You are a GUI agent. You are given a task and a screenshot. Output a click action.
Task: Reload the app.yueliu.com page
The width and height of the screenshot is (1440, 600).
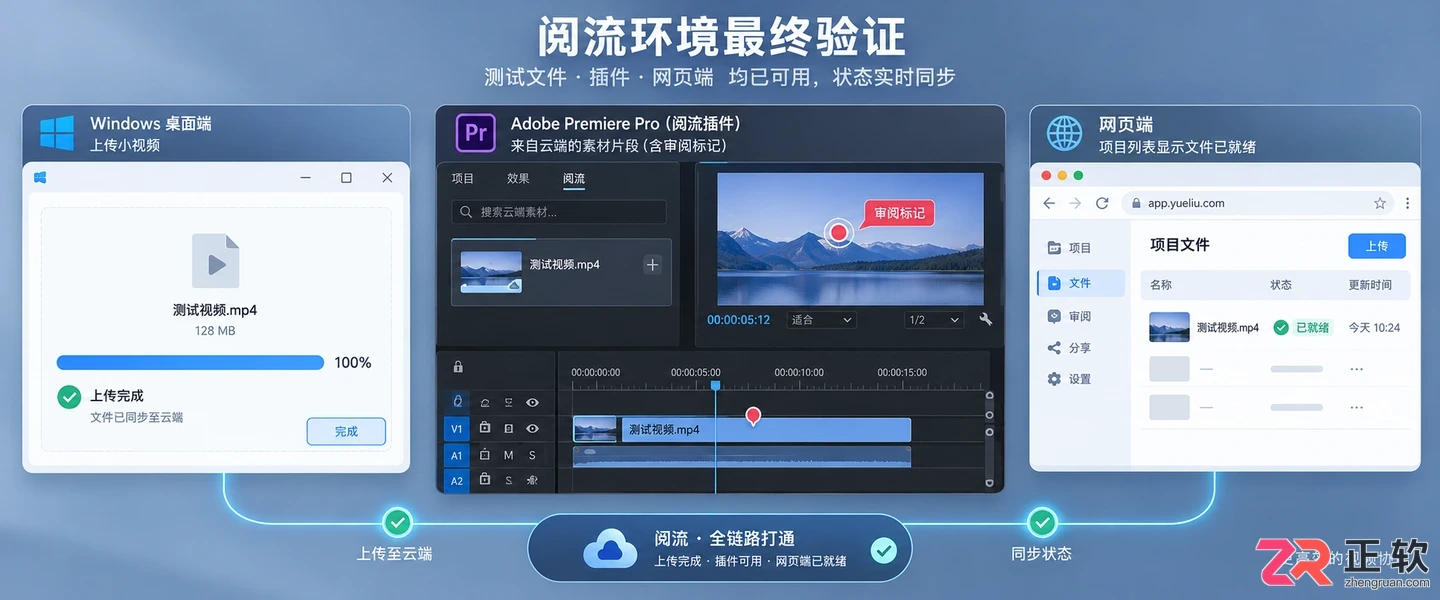point(1102,203)
